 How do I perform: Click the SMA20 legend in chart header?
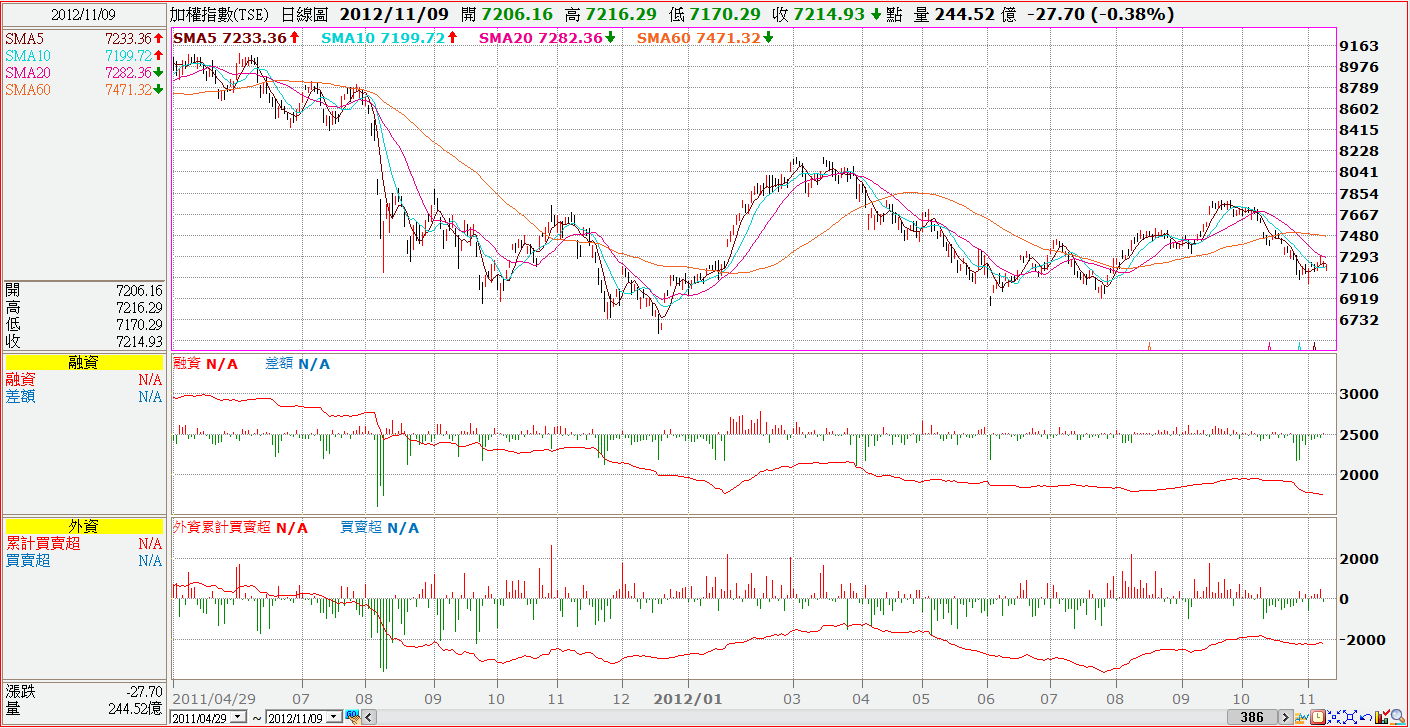point(547,37)
